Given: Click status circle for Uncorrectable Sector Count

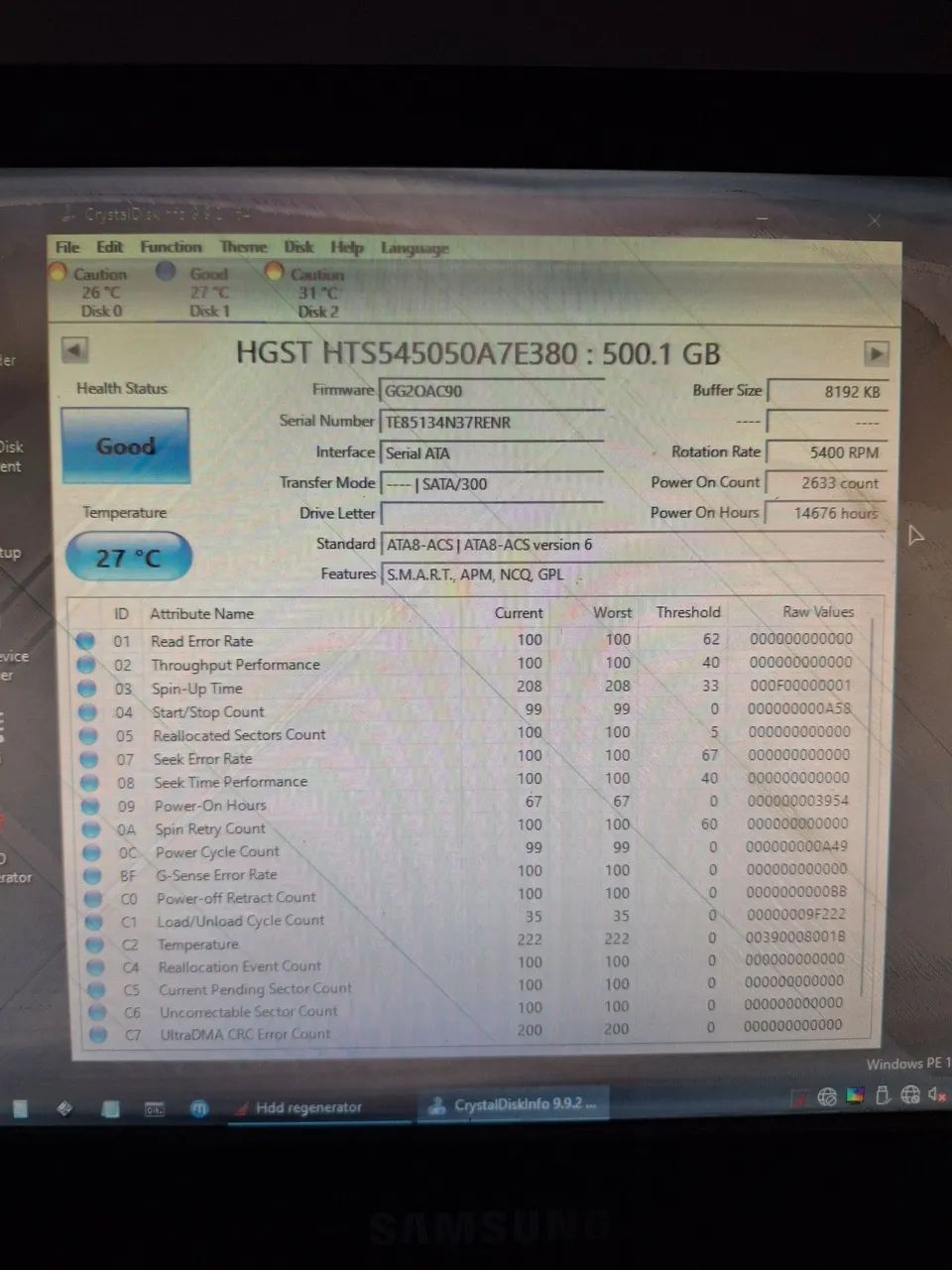Looking at the screenshot, I should coord(97,1012).
